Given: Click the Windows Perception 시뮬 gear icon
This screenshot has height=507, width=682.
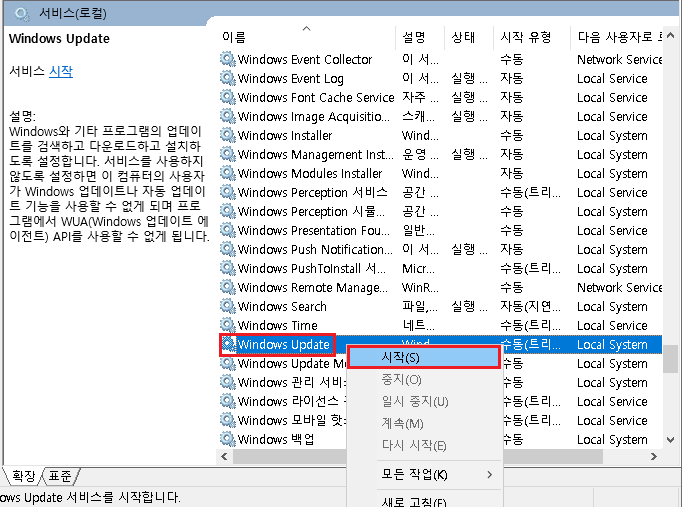Looking at the screenshot, I should coord(227,211).
